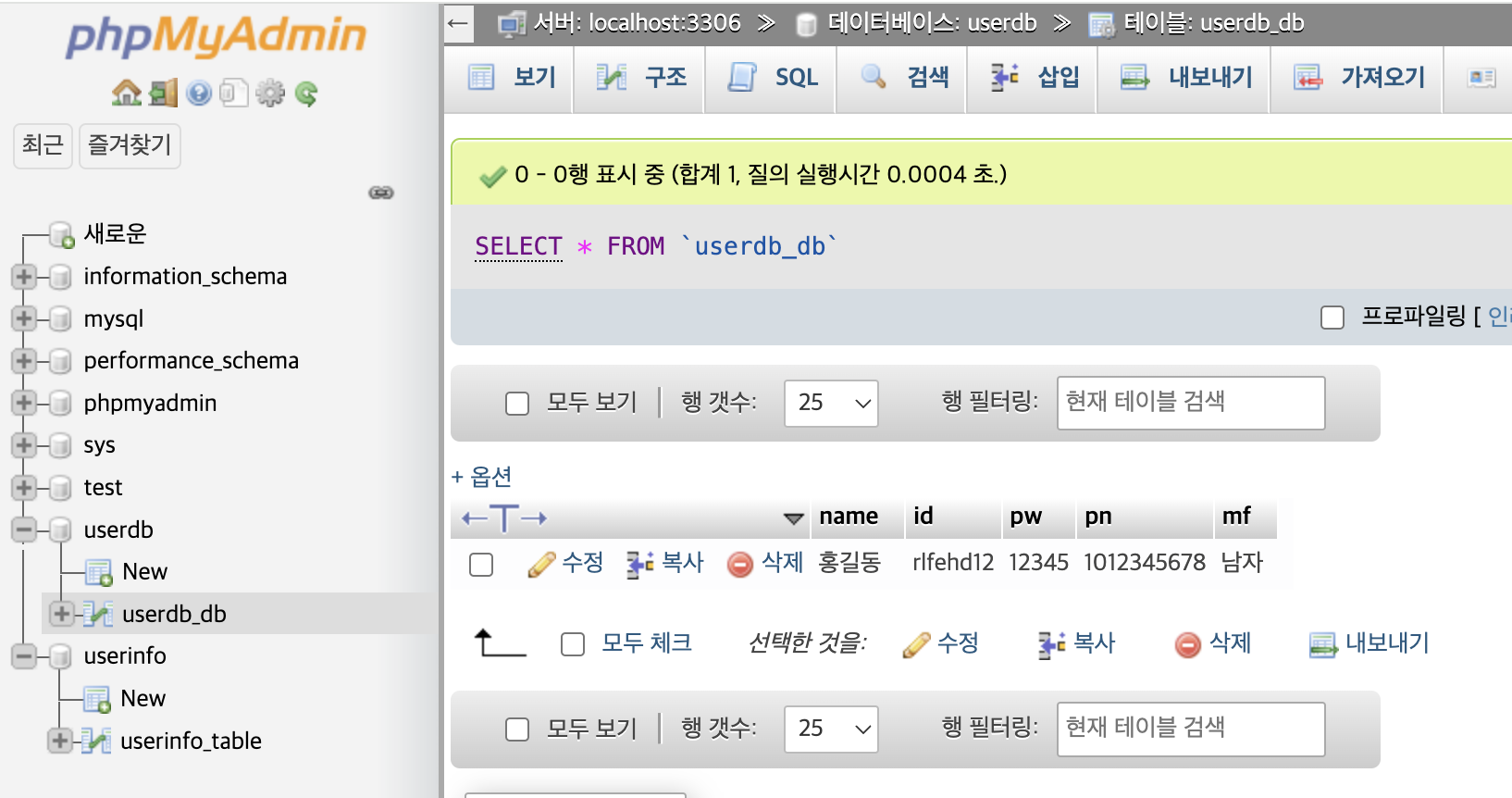1512x798 pixels.
Task: Sort by pn column header
Action: click(1098, 517)
